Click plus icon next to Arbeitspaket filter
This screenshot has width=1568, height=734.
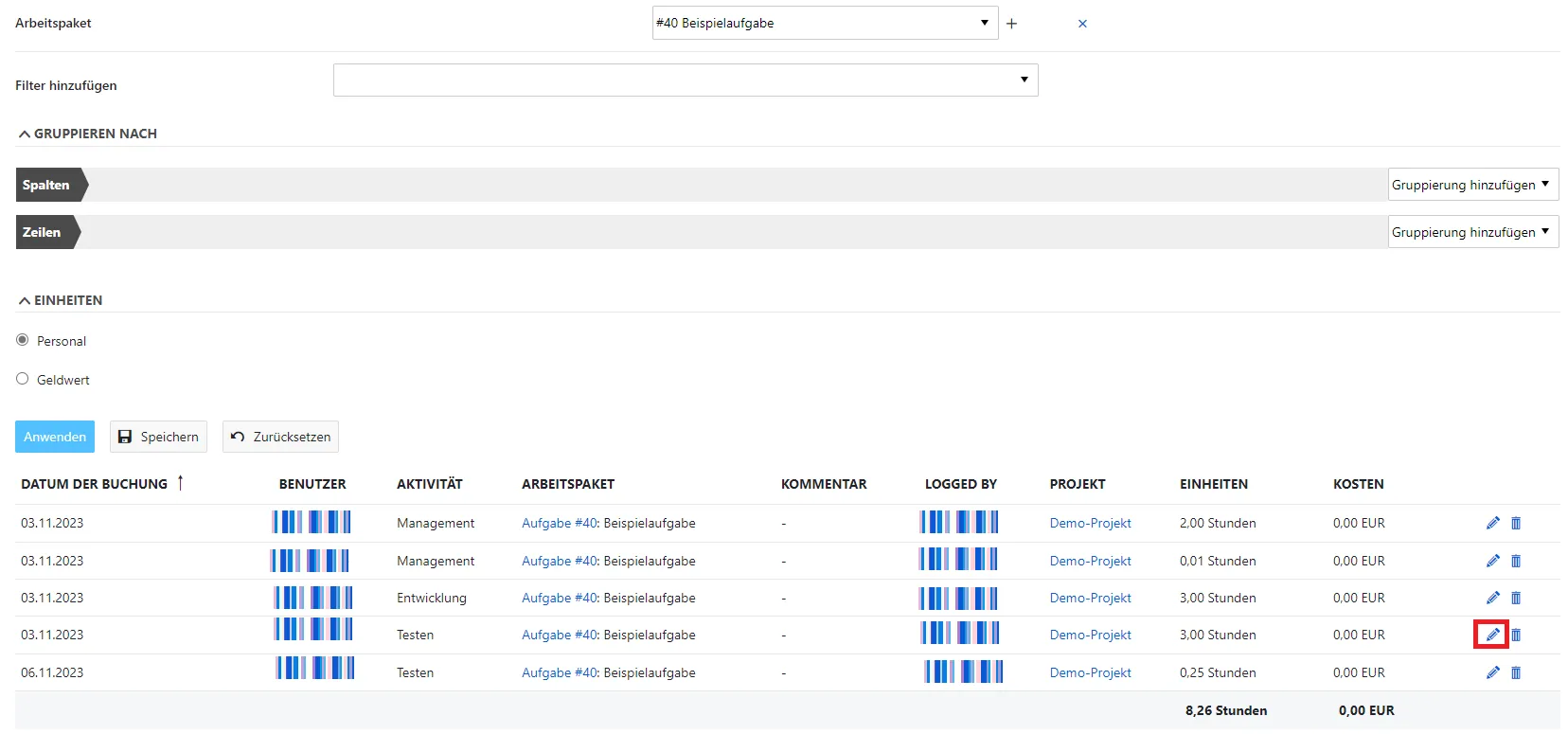(x=1011, y=24)
